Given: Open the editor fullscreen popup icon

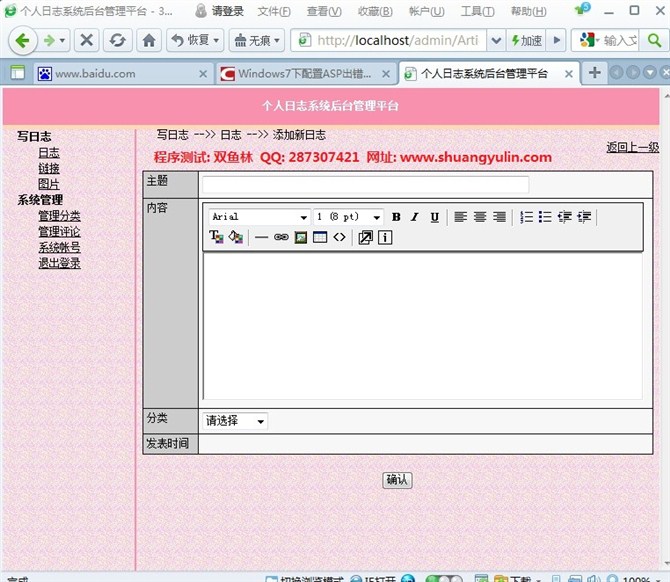Looking at the screenshot, I should coord(365,237).
